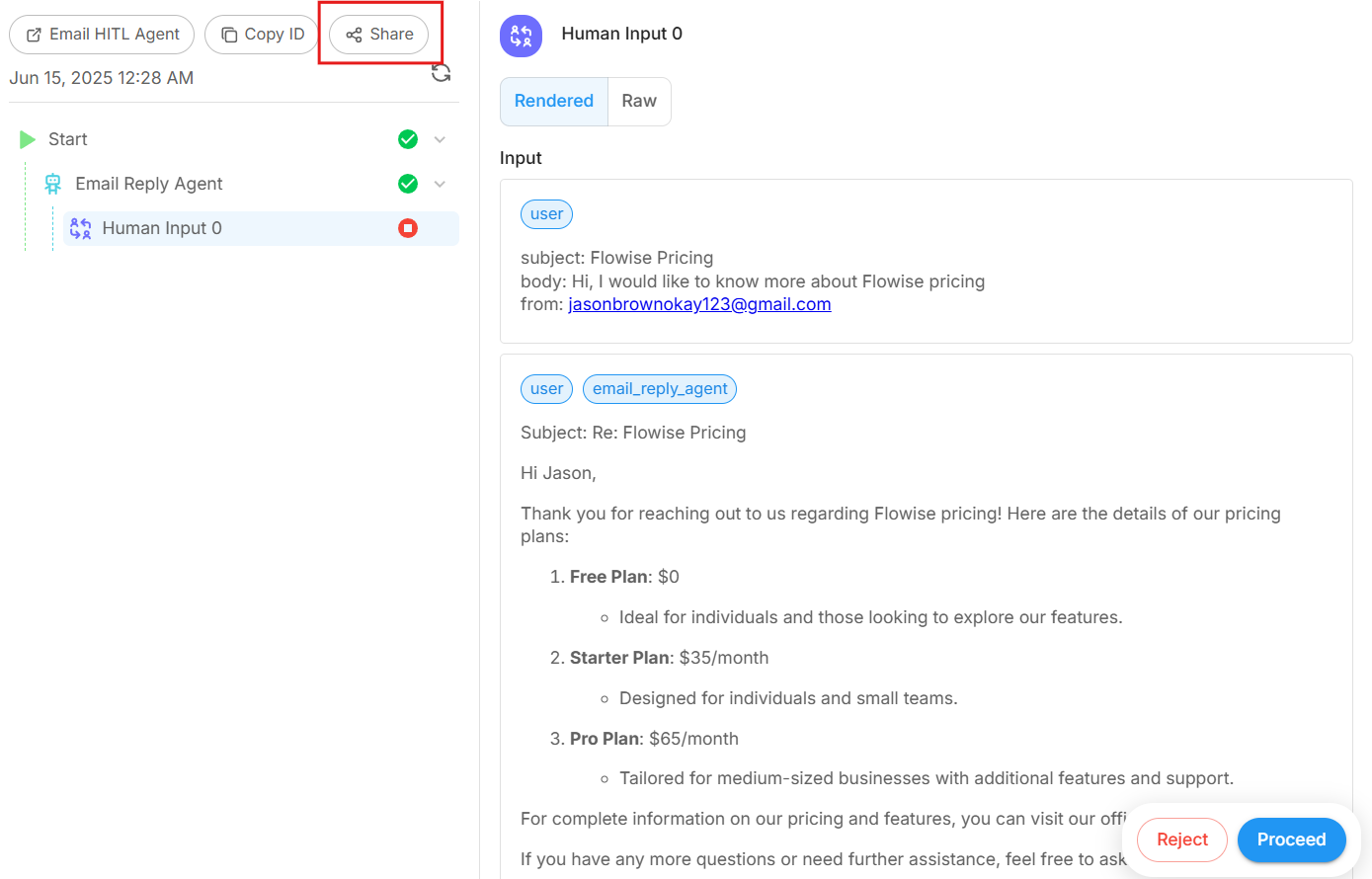
Task: Expand the Start node chevron
Action: pos(441,139)
